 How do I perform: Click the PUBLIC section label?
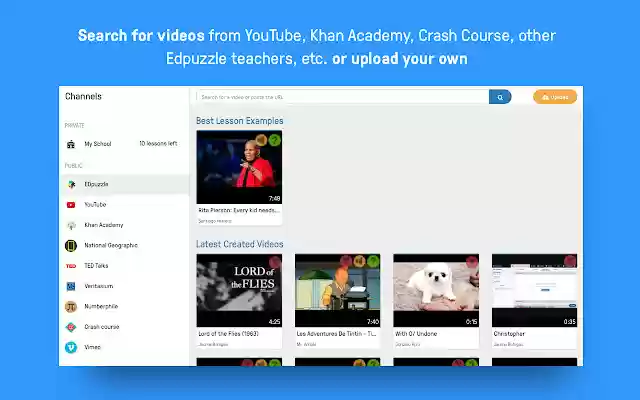coord(73,166)
